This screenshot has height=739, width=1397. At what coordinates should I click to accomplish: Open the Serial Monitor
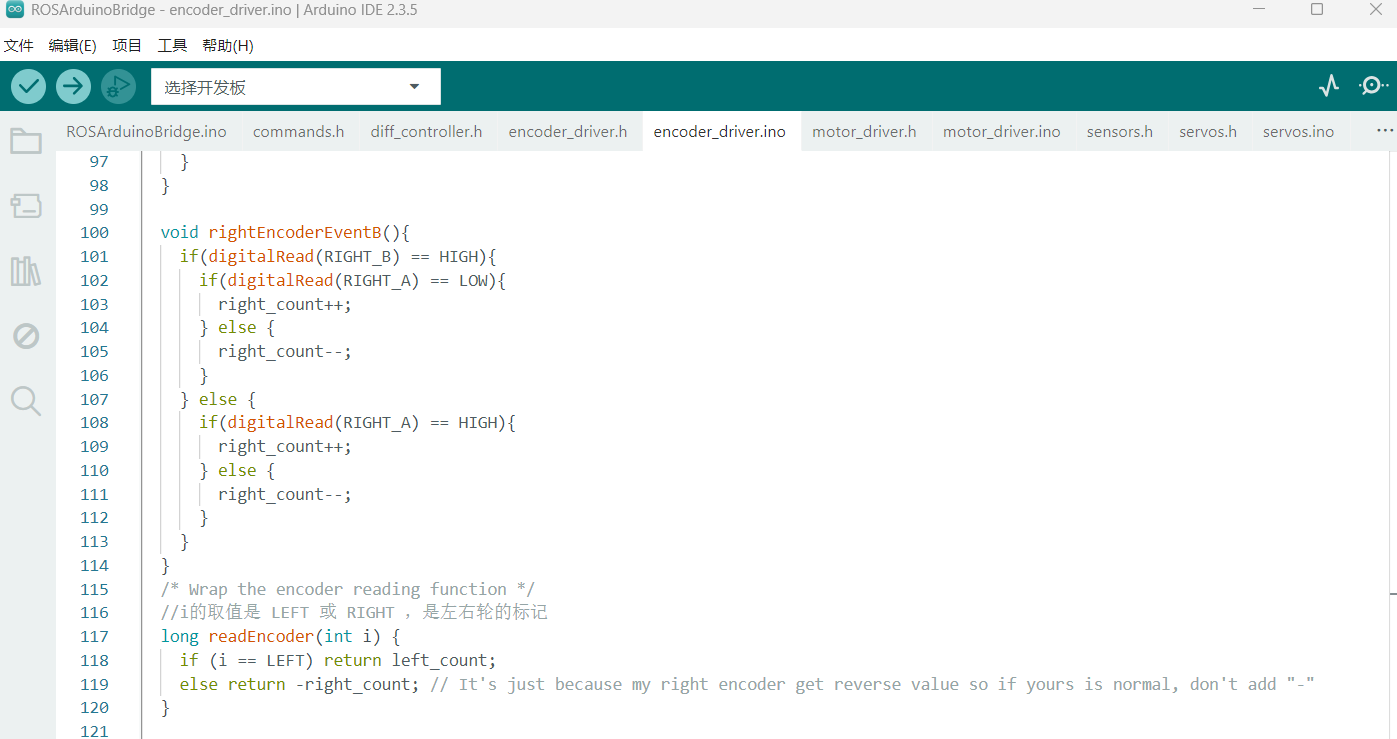click(x=1372, y=86)
